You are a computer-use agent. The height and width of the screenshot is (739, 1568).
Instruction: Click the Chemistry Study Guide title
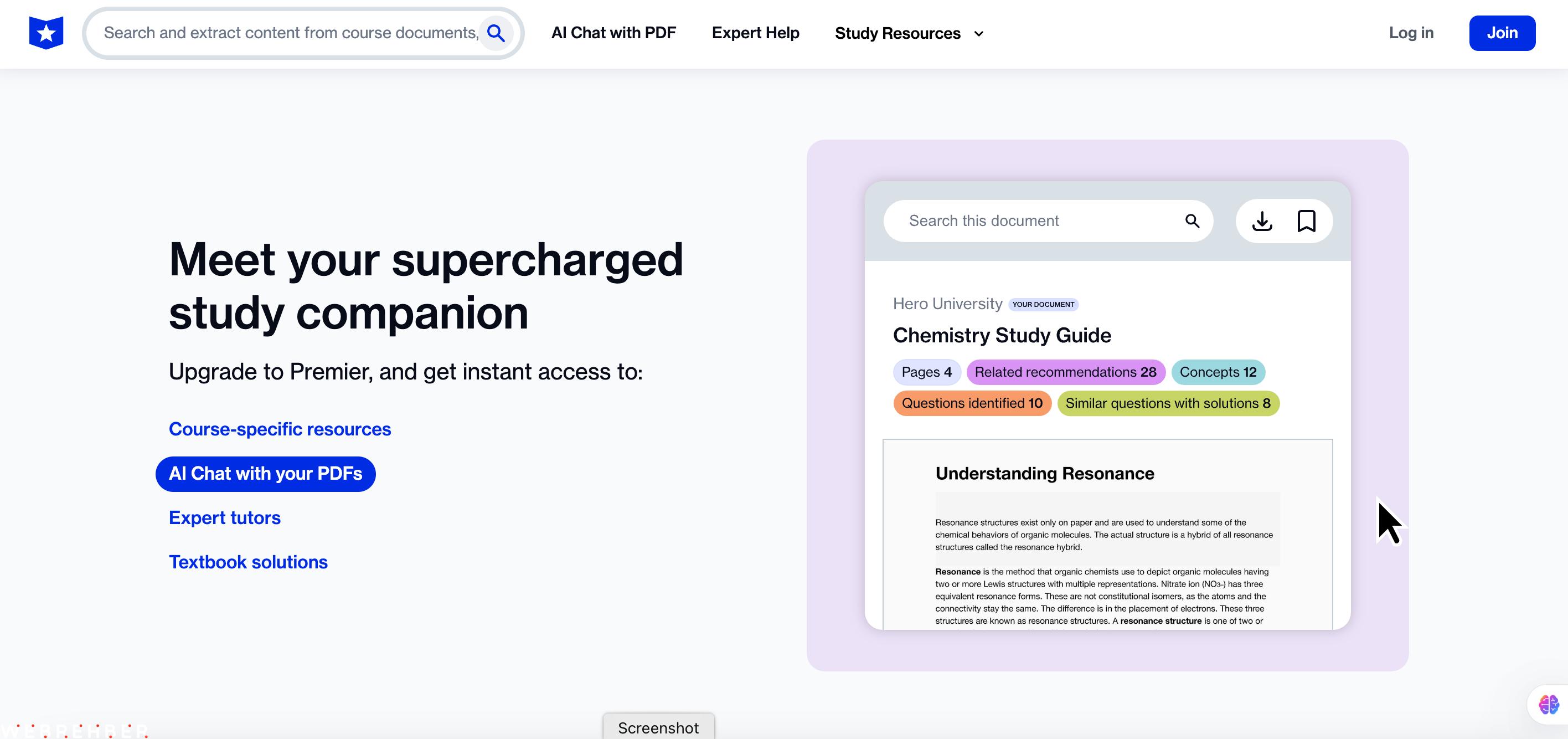click(x=1002, y=335)
